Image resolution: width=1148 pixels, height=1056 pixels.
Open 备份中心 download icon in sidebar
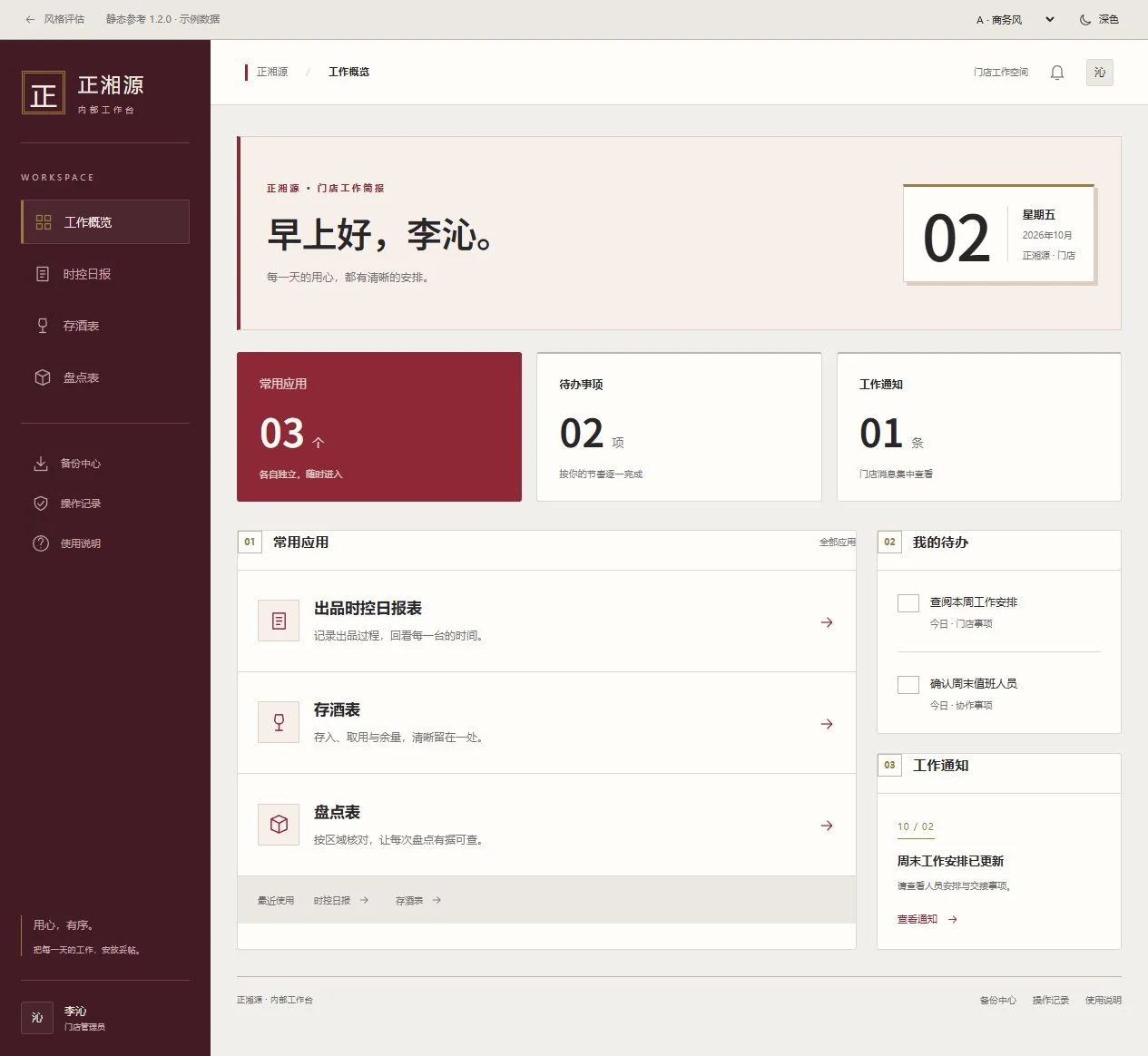105,464
